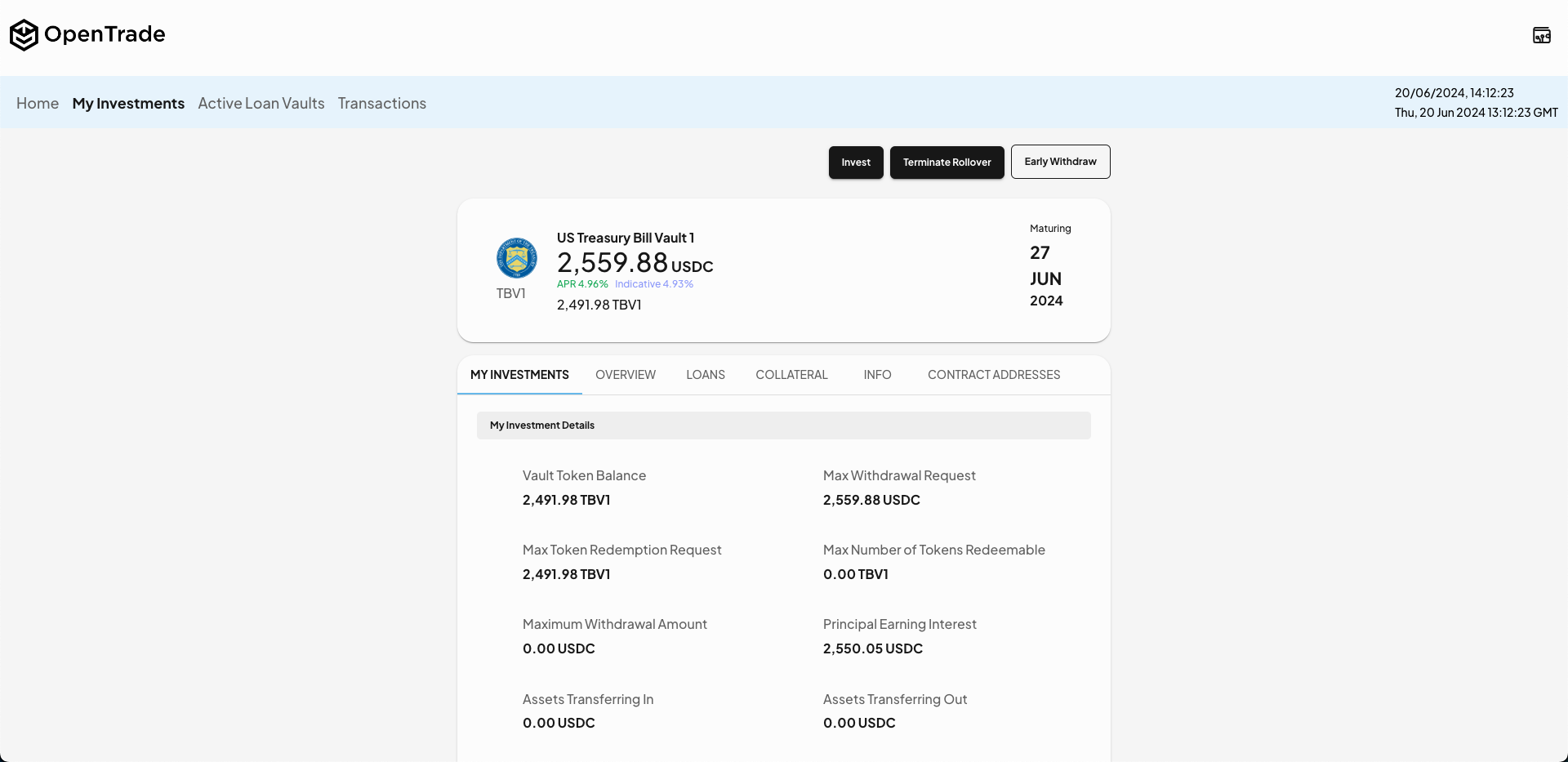The width and height of the screenshot is (1568, 762).
Task: Click the Max Withdrawal Request value 2,559.88 USDC
Action: (x=871, y=500)
